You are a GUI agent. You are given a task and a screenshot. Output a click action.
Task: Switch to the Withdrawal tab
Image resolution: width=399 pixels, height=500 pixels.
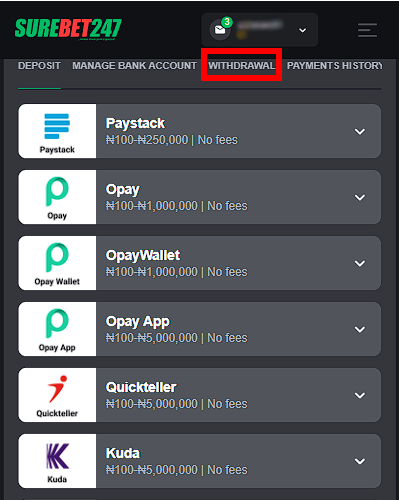pyautogui.click(x=242, y=66)
